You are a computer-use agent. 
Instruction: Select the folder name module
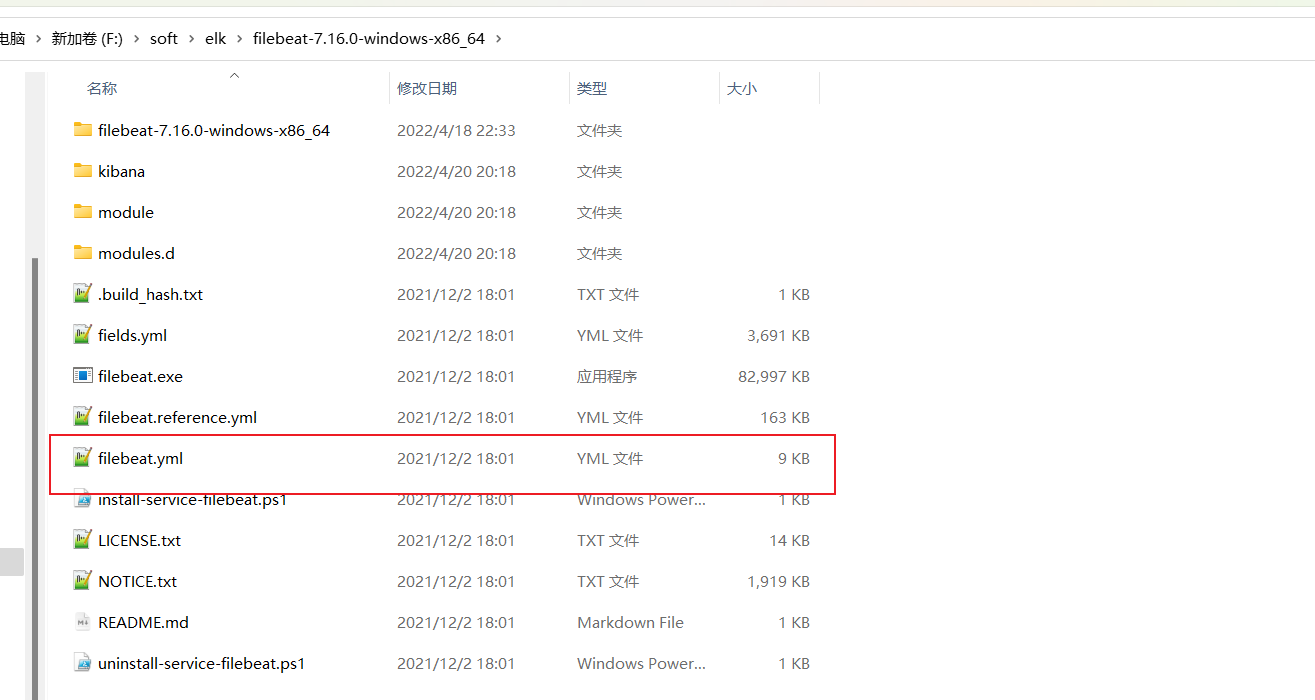point(126,212)
